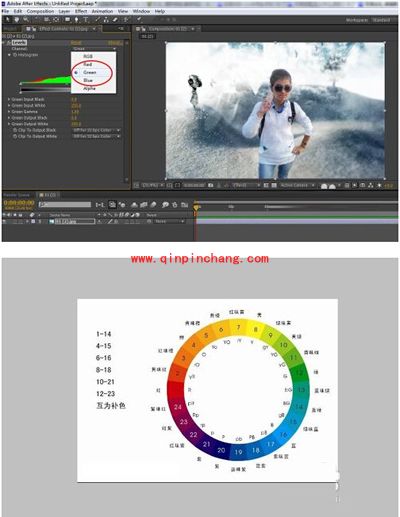The height and width of the screenshot is (517, 400).
Task: Select the Horizontal Type tool
Action: [86, 20]
